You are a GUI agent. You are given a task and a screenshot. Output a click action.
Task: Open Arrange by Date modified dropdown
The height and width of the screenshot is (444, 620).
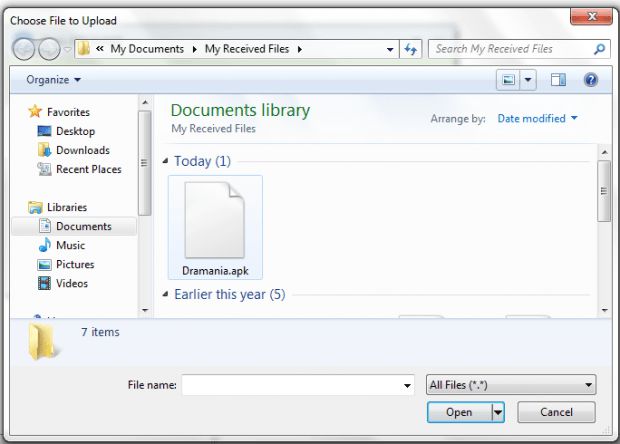537,118
